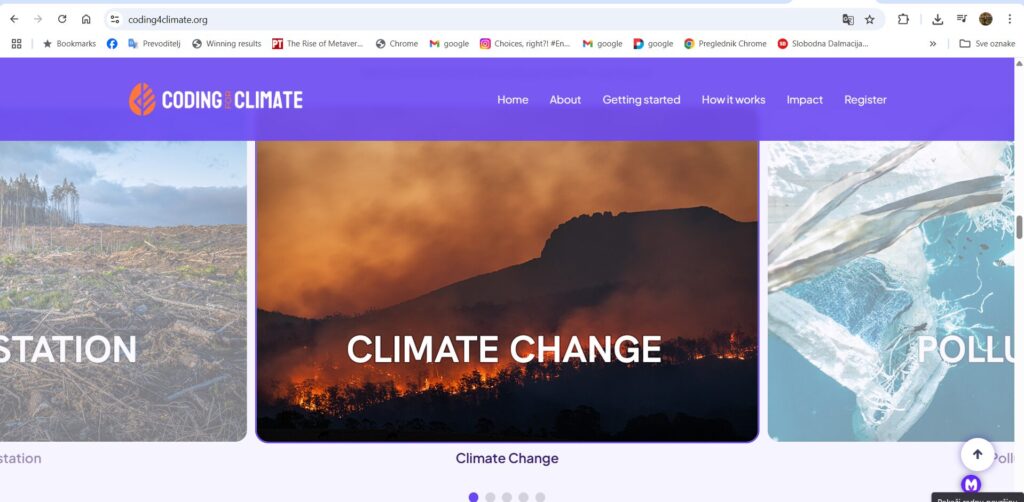Expand hidden bookmarks chevron
The width and height of the screenshot is (1024, 502).
pos(933,44)
